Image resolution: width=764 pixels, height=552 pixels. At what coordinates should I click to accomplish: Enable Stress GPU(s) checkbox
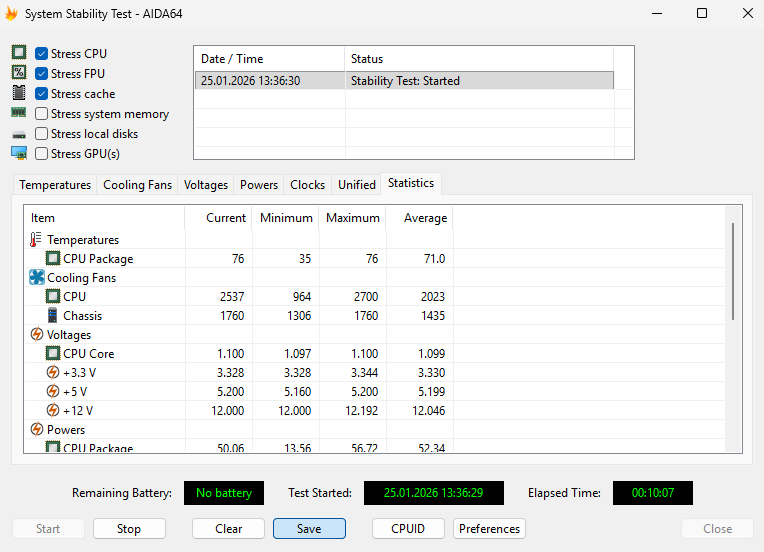[x=42, y=154]
